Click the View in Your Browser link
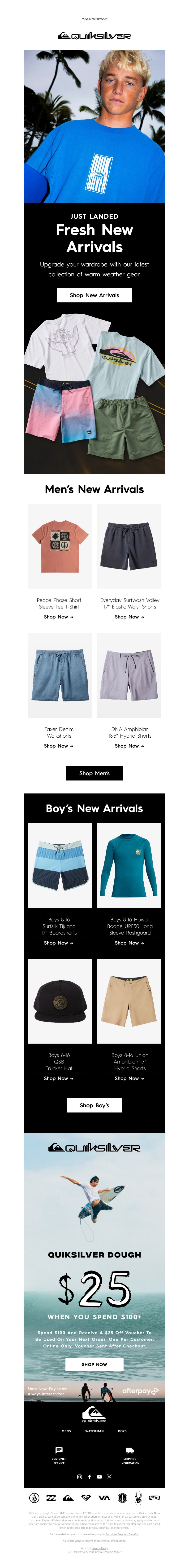 pyautogui.click(x=94, y=19)
